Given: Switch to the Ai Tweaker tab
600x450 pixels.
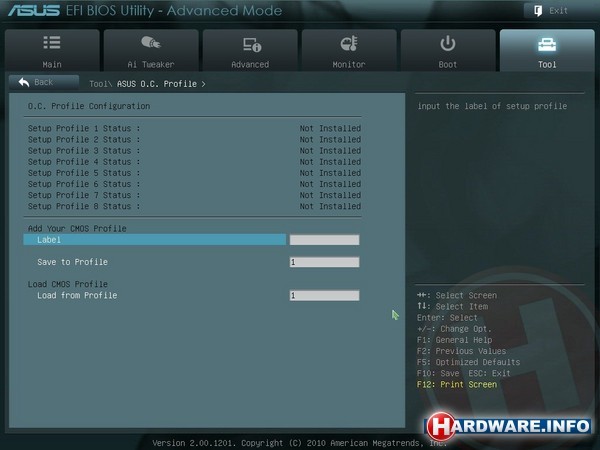Looking at the screenshot, I should pyautogui.click(x=151, y=51).
